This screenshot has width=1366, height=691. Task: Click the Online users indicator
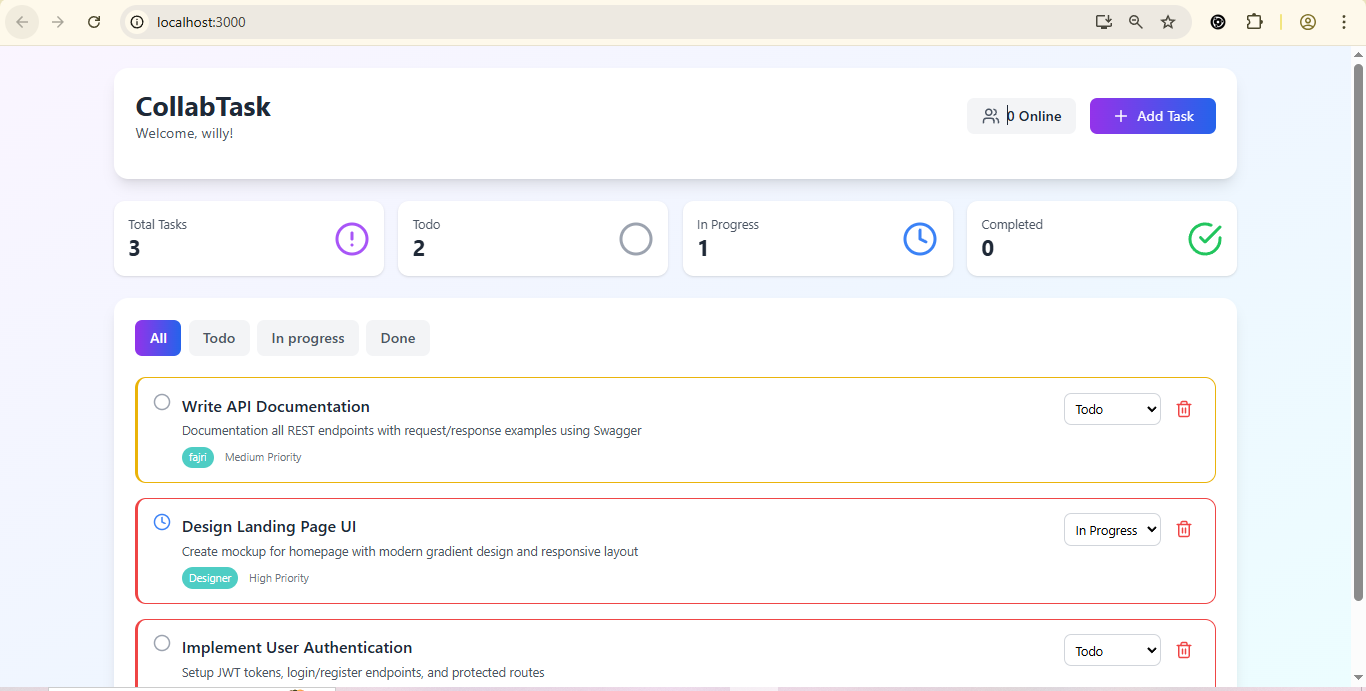point(1021,116)
